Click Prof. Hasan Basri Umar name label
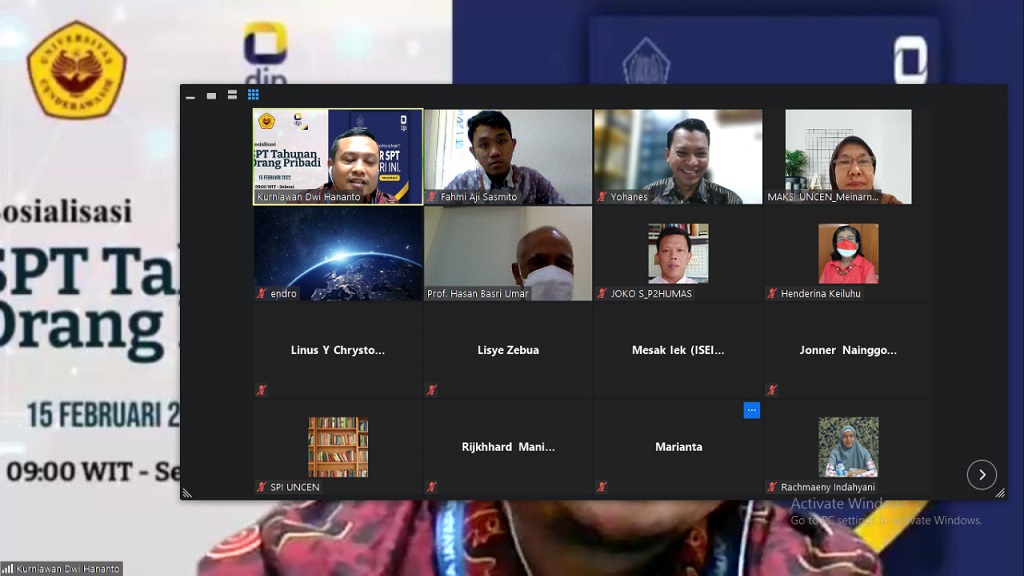This screenshot has height=576, width=1024. click(x=477, y=293)
